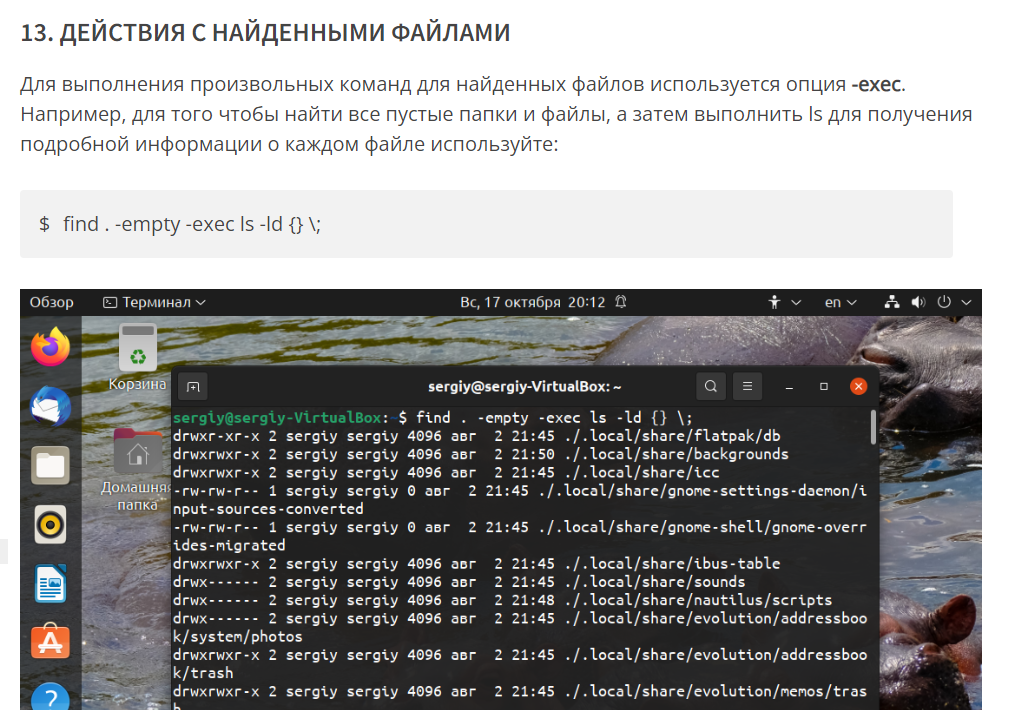The height and width of the screenshot is (710, 1009).
Task: Open the calendar from date Вс, 17 октября 20:12
Action: click(533, 302)
